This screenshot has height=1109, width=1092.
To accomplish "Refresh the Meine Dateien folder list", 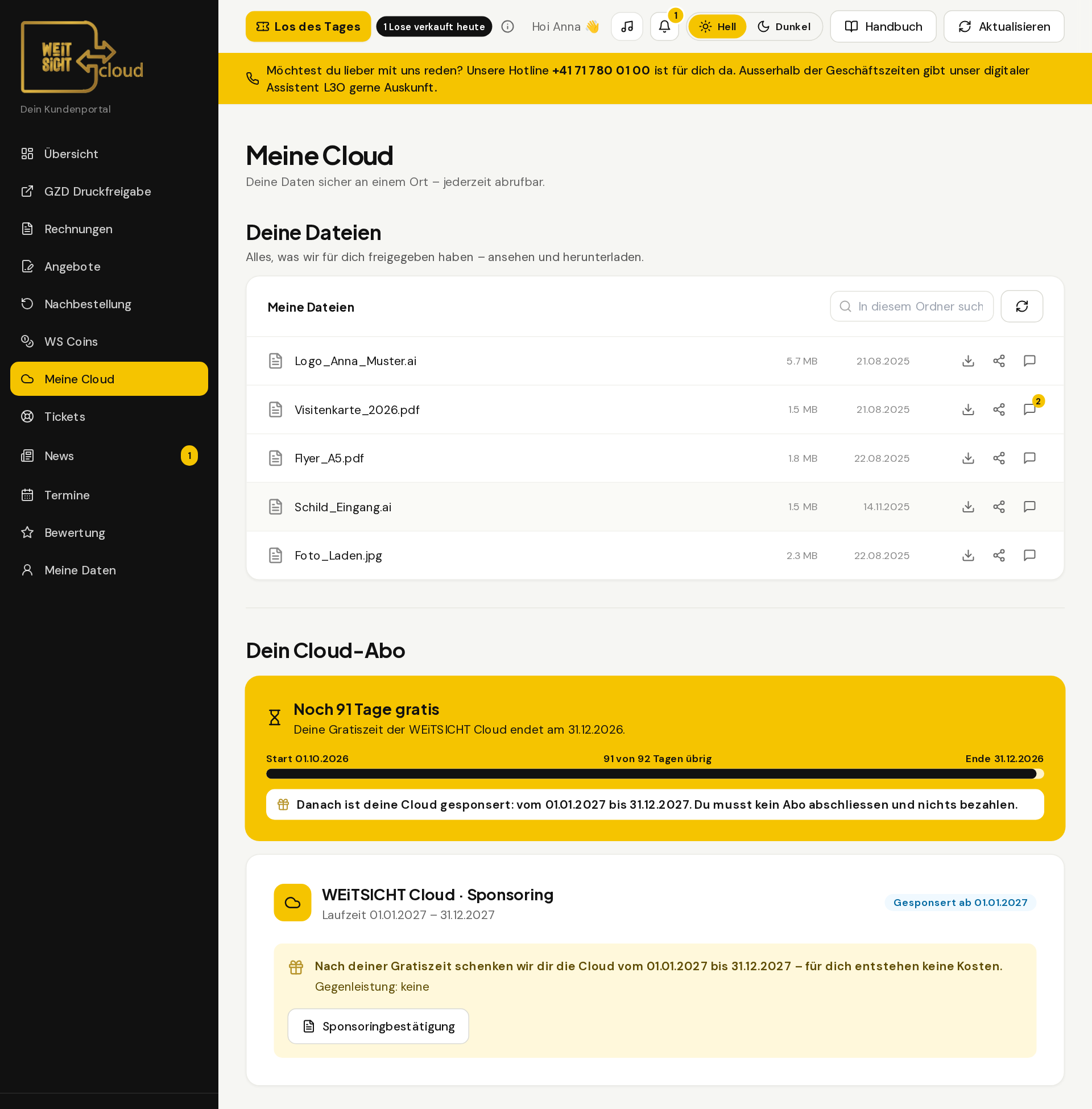I will 1021,306.
